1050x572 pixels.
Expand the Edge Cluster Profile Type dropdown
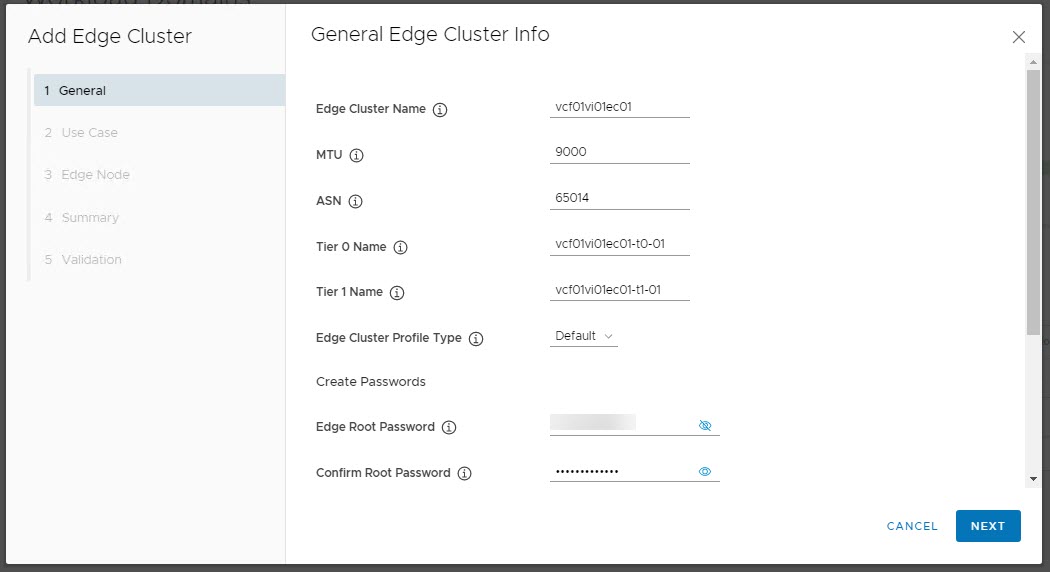click(x=584, y=336)
